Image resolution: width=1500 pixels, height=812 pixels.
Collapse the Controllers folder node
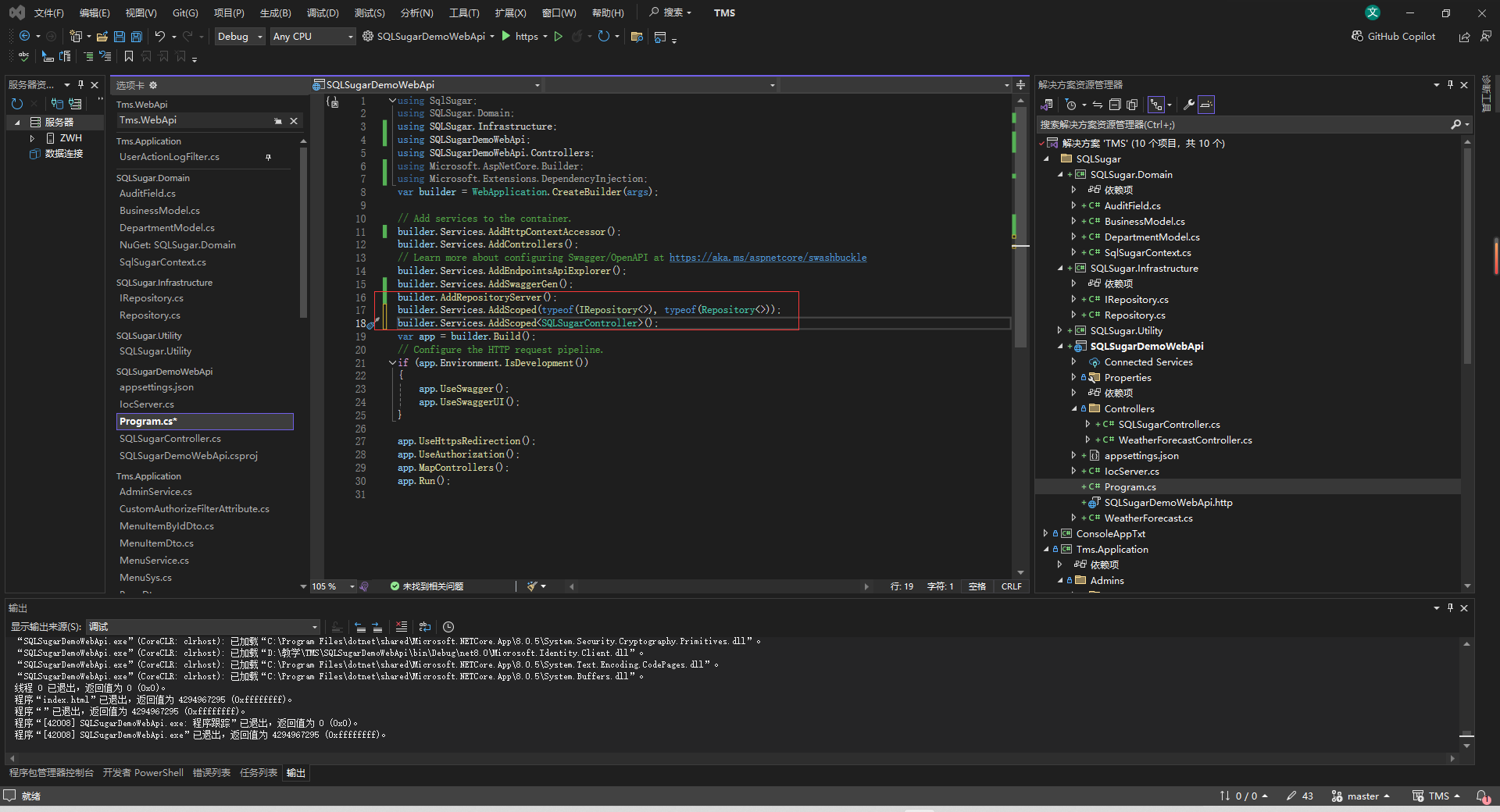[x=1074, y=409]
